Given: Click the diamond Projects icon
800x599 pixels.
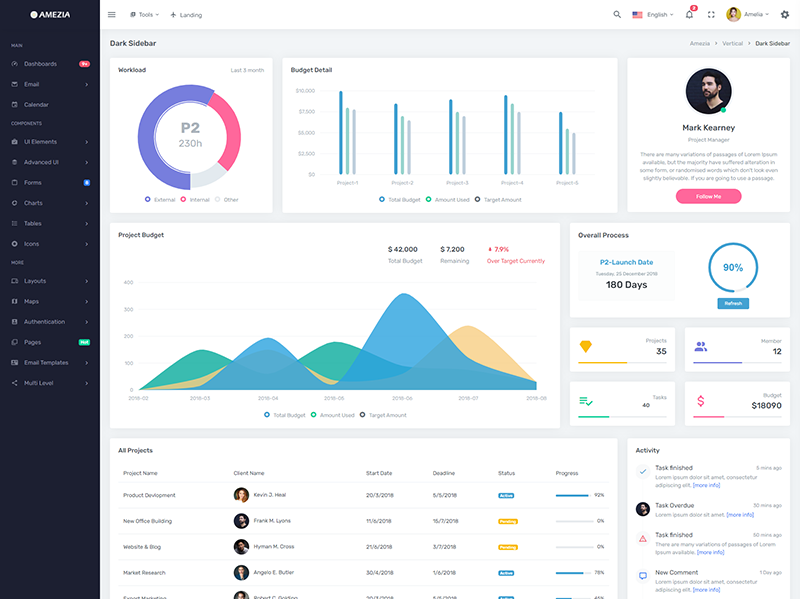Looking at the screenshot, I should tap(586, 346).
